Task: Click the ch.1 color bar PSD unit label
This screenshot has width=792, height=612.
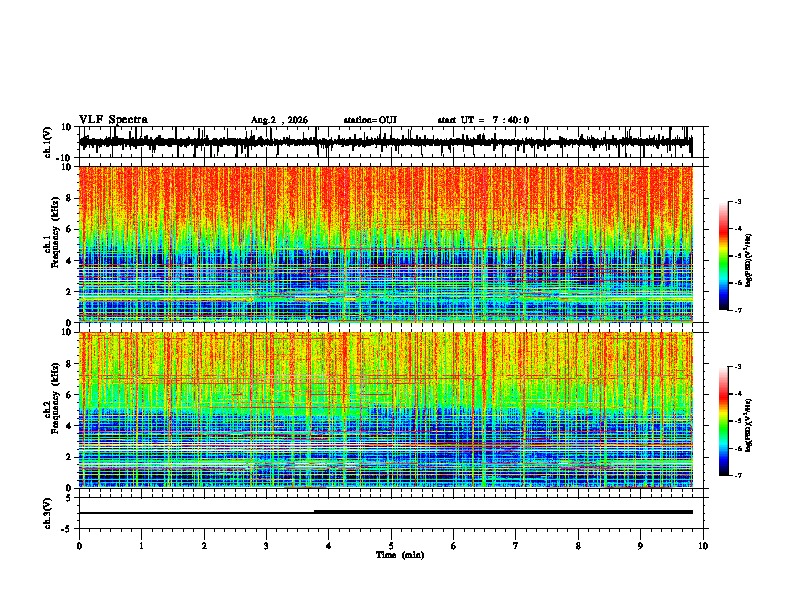Action: [748, 261]
